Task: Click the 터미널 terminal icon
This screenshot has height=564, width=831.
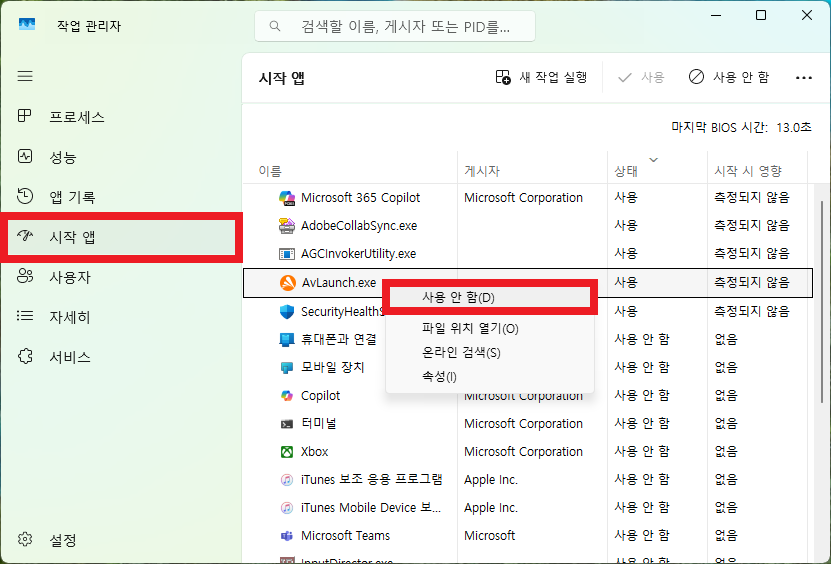Action: pyautogui.click(x=287, y=424)
